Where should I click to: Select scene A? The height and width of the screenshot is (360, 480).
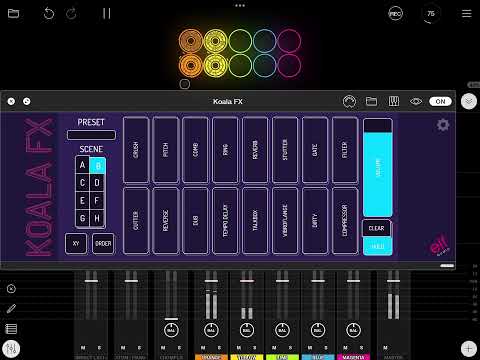83,165
